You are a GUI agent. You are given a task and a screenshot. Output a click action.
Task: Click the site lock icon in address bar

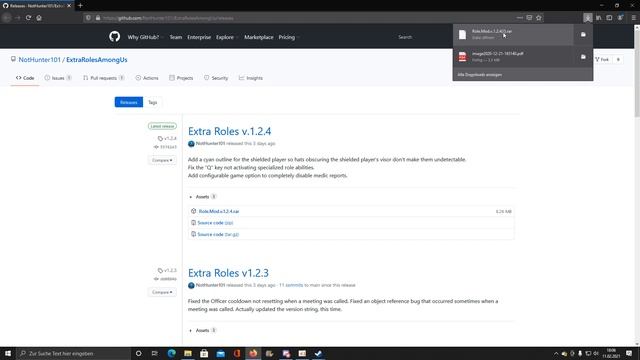[x=98, y=18]
